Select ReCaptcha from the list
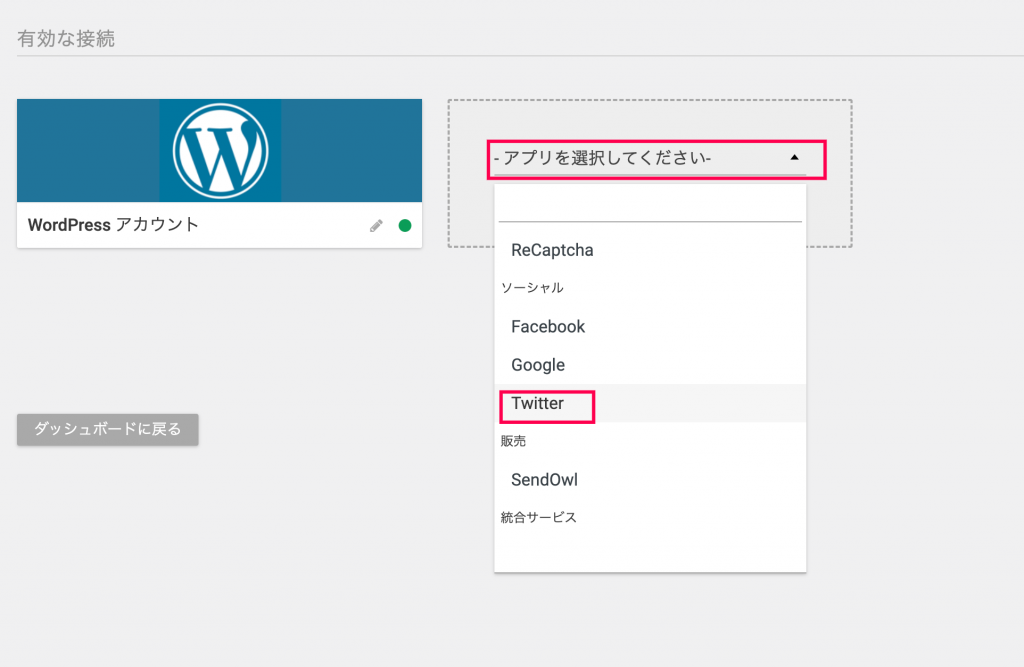This screenshot has width=1024, height=667. click(650, 250)
